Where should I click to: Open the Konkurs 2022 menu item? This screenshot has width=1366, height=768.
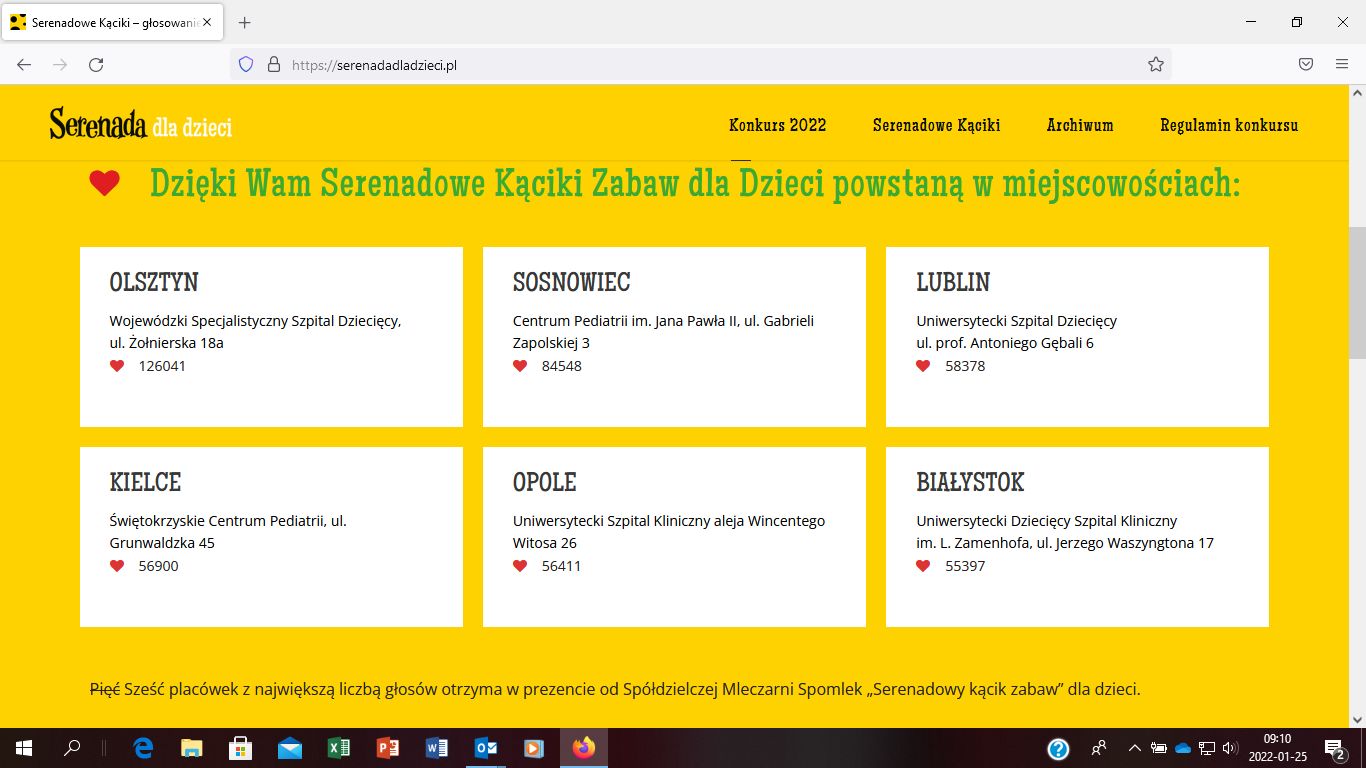click(x=778, y=125)
